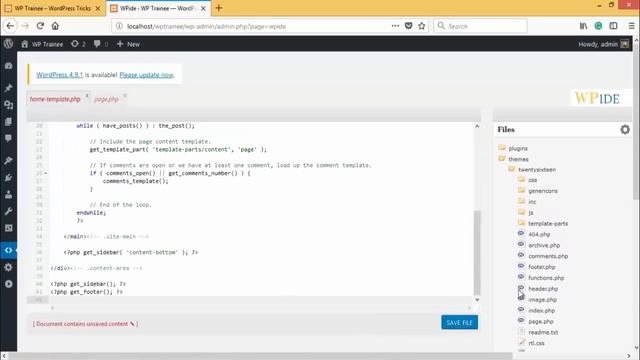
Task: Open the browser home page icon
Action: click(55, 26)
